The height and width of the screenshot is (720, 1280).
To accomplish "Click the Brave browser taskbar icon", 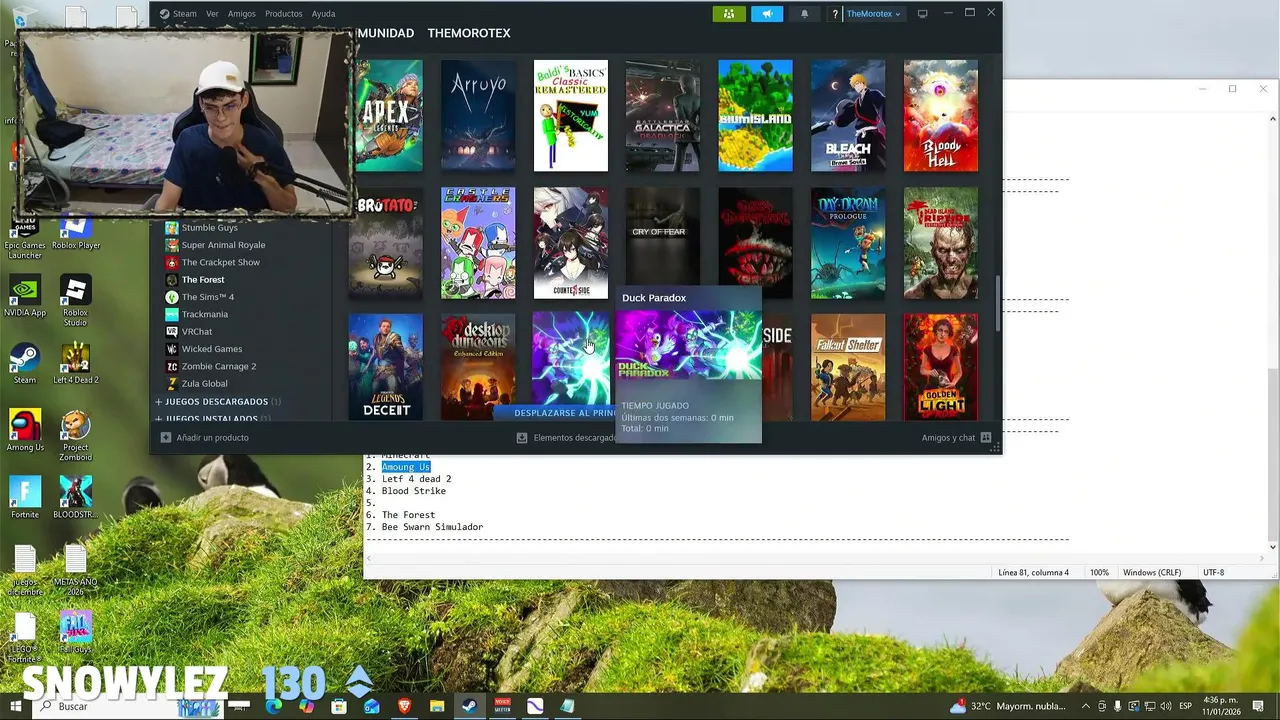I will tap(404, 706).
